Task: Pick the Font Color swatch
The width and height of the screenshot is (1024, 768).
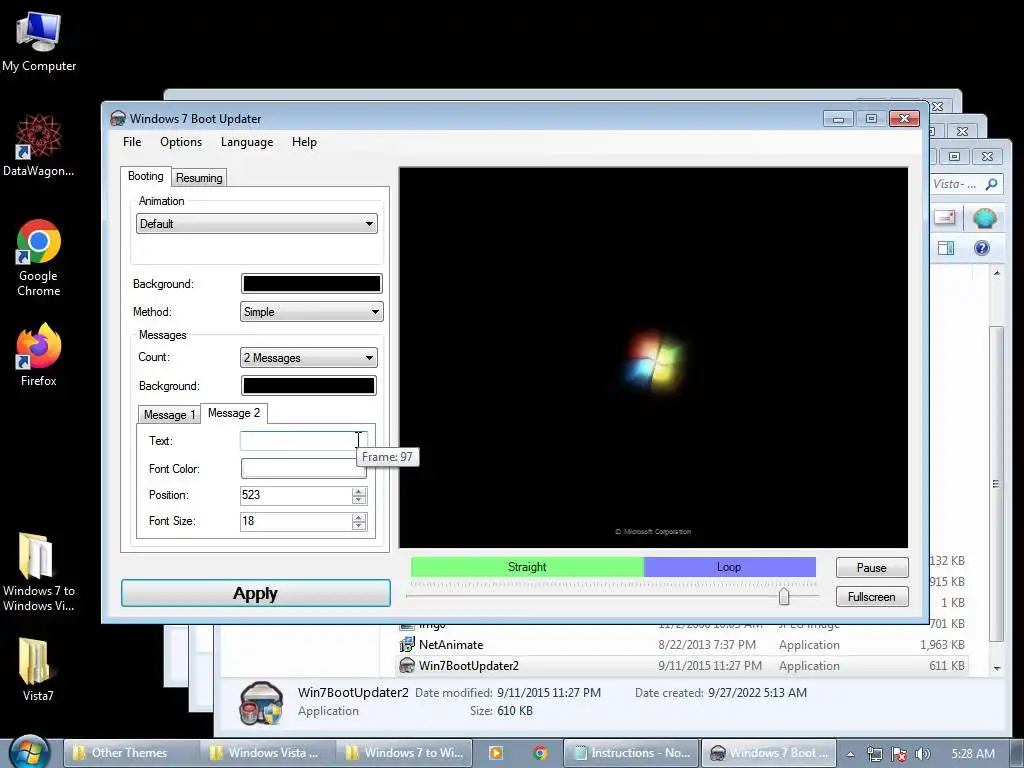Action: (x=304, y=469)
